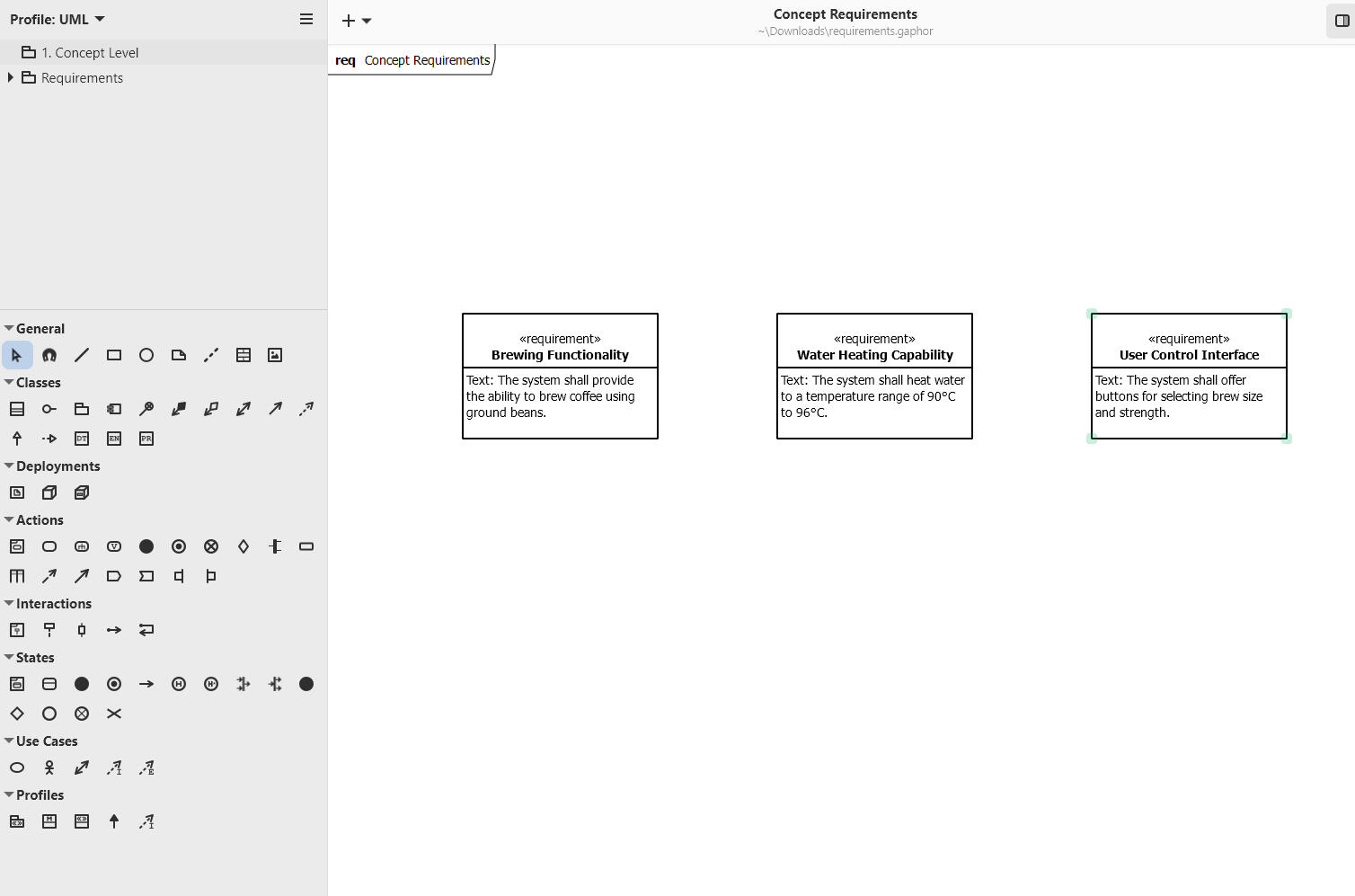Open the Profile: UML dropdown
The image size is (1355, 896).
coord(58,19)
